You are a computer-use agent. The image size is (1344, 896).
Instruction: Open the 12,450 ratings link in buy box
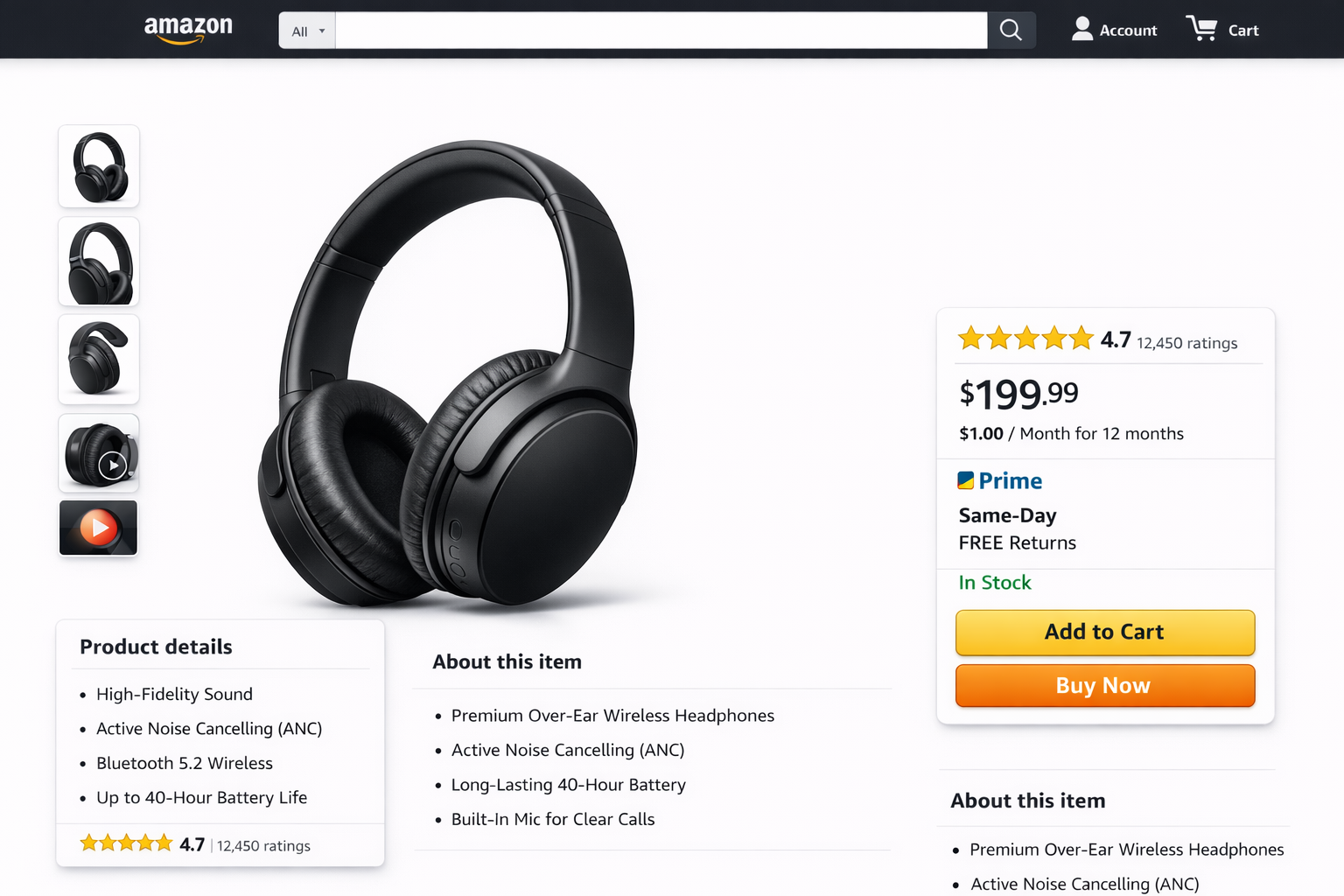coord(1186,343)
